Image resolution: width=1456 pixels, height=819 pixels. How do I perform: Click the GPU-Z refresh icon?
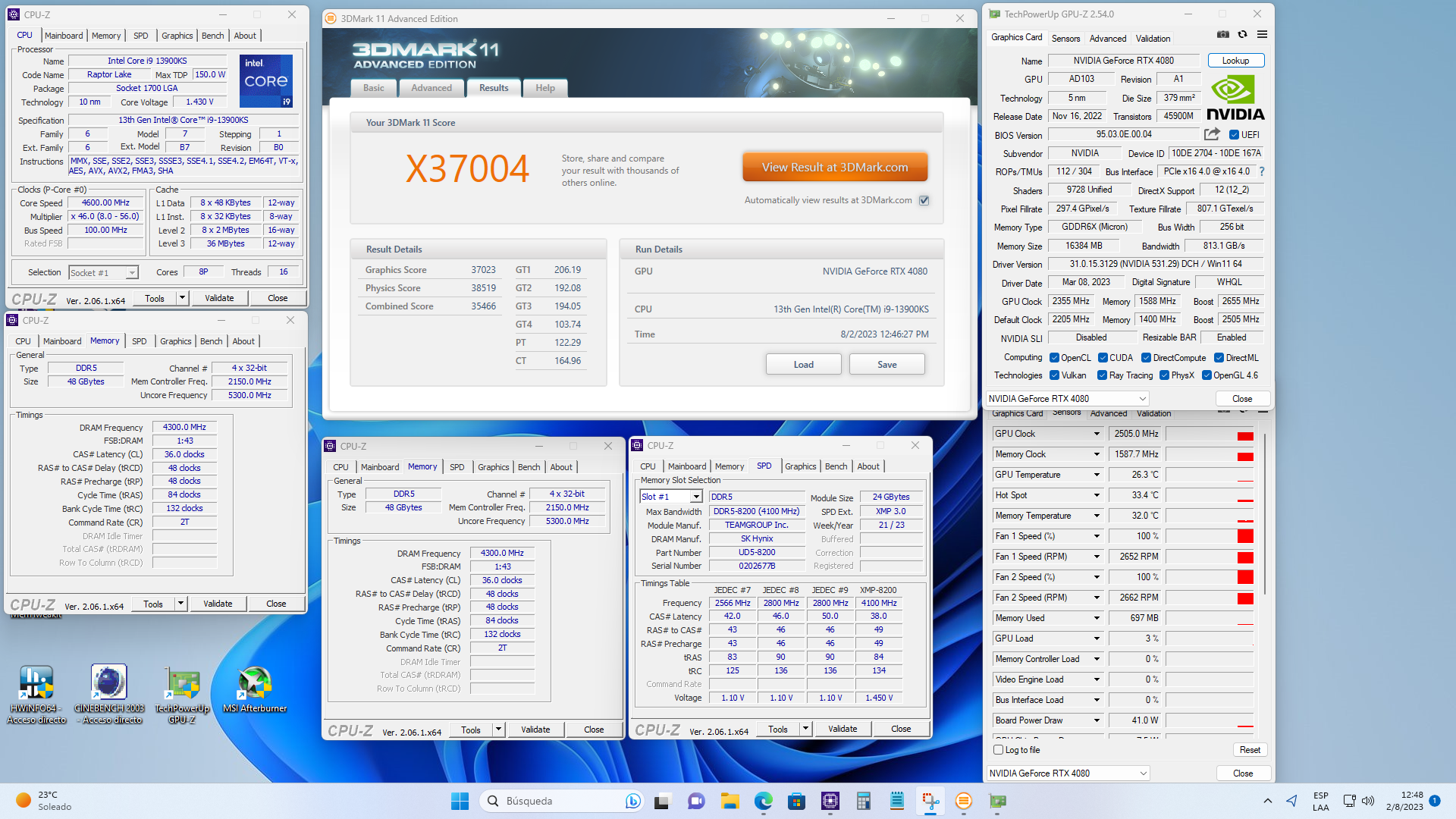(1242, 34)
